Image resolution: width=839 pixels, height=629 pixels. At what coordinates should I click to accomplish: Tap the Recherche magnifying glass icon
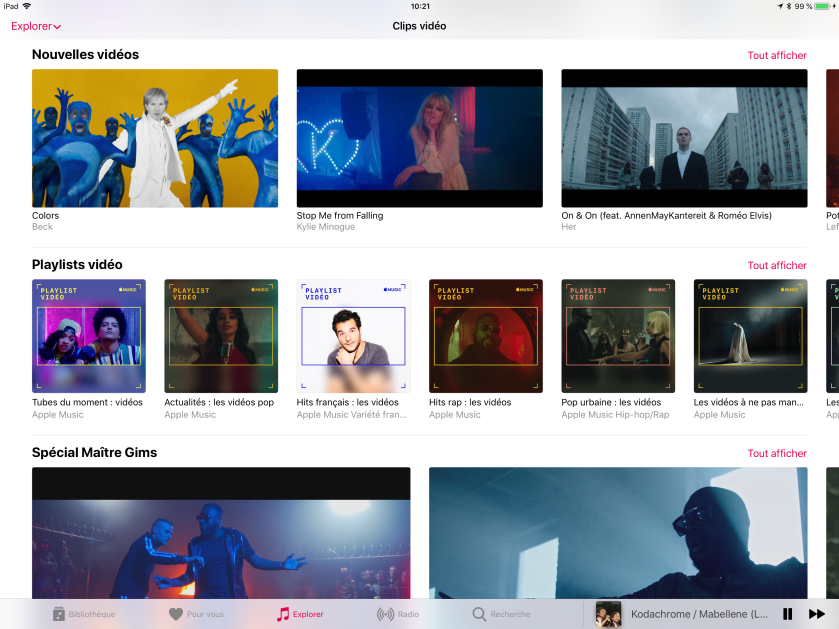480,614
